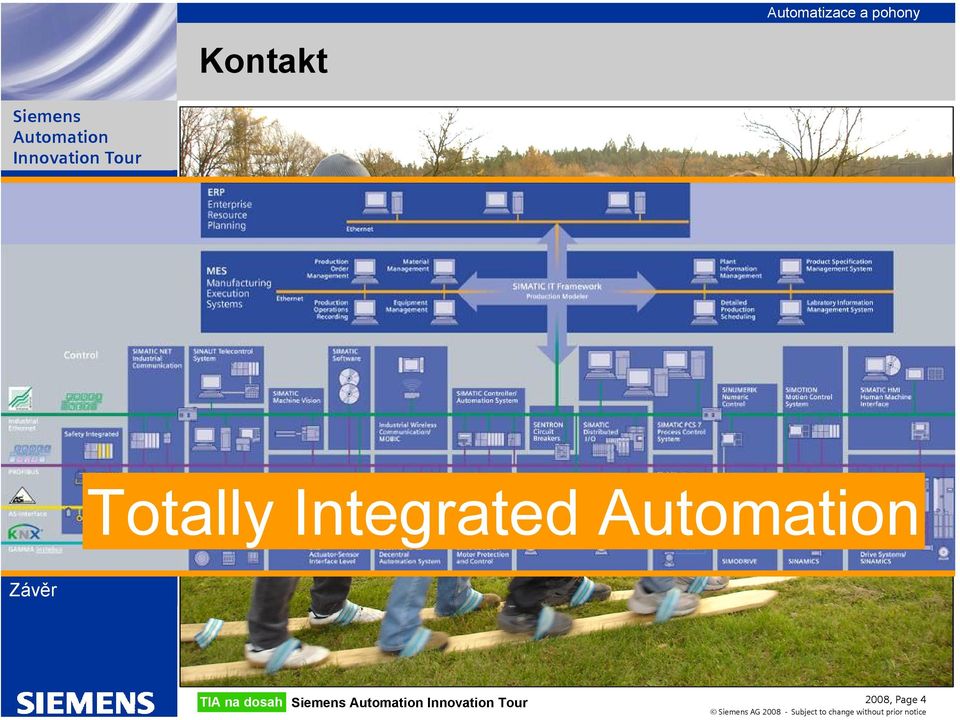This screenshot has width=960, height=720.
Task: Click the Motor Protection and Control label
Action: coord(482,558)
